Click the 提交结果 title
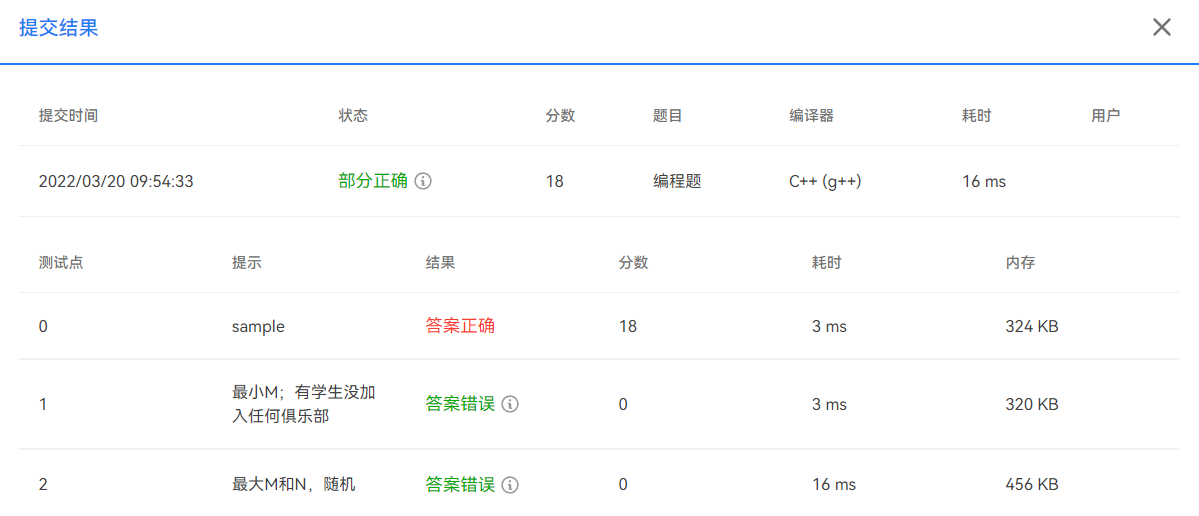Viewport: 1199px width, 516px height. coord(58,28)
